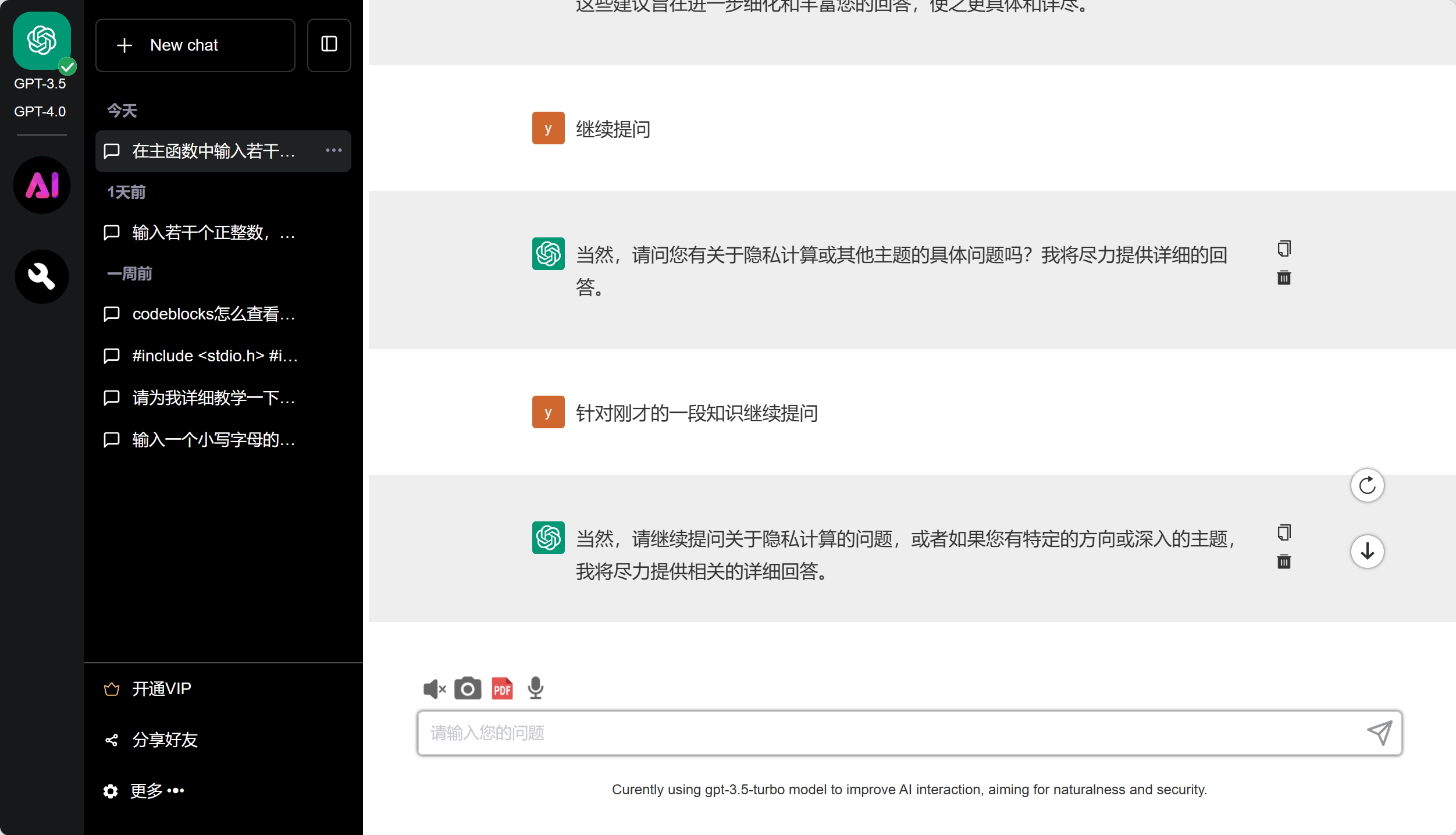Open the codeblocks怎么查看 chat
Screen dimensions: 1456x835
[213, 314]
